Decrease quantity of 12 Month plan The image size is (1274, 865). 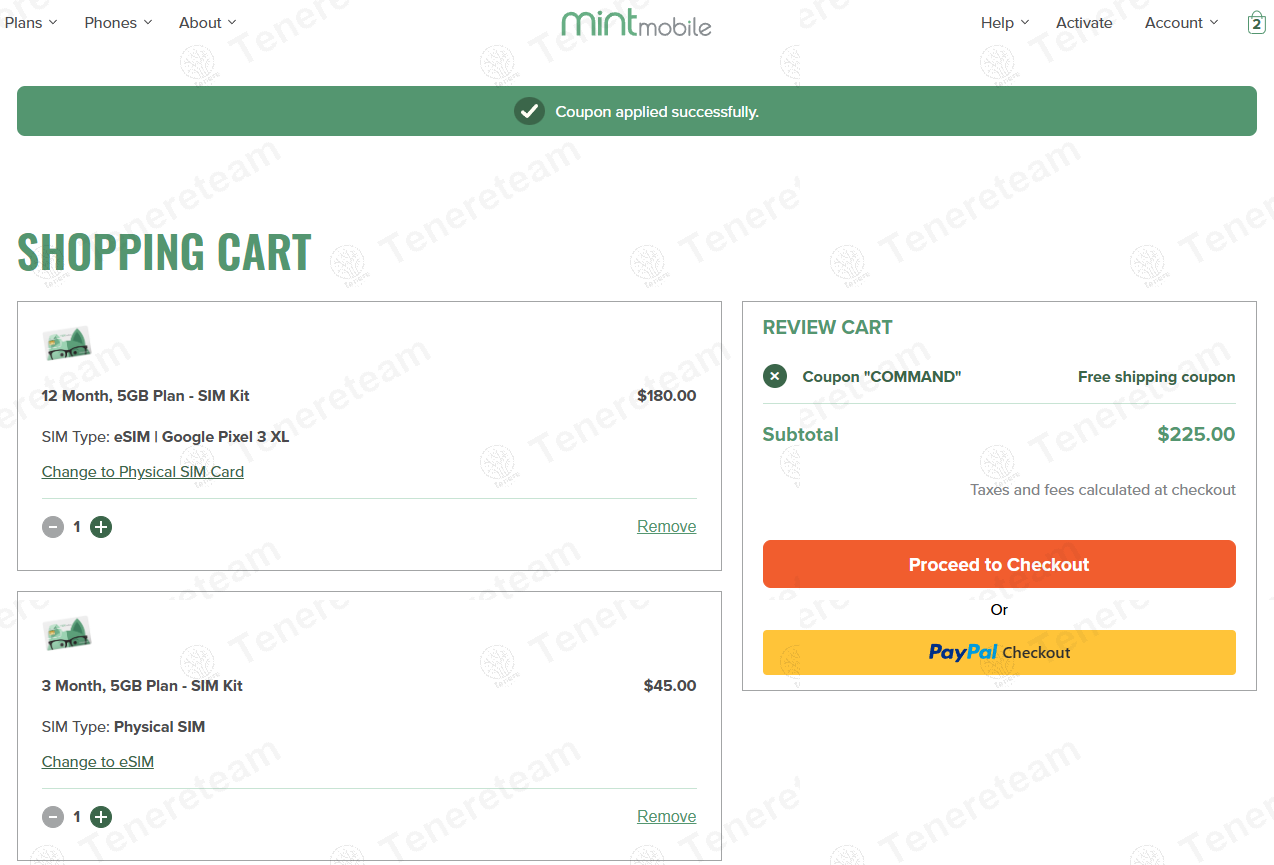53,527
